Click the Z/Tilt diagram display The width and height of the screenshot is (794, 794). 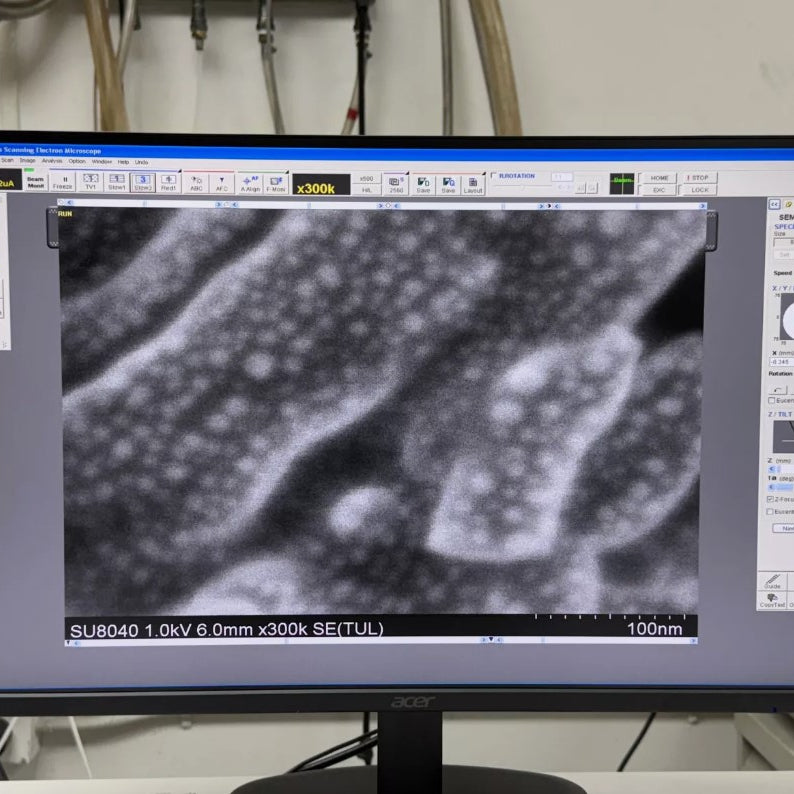click(783, 436)
